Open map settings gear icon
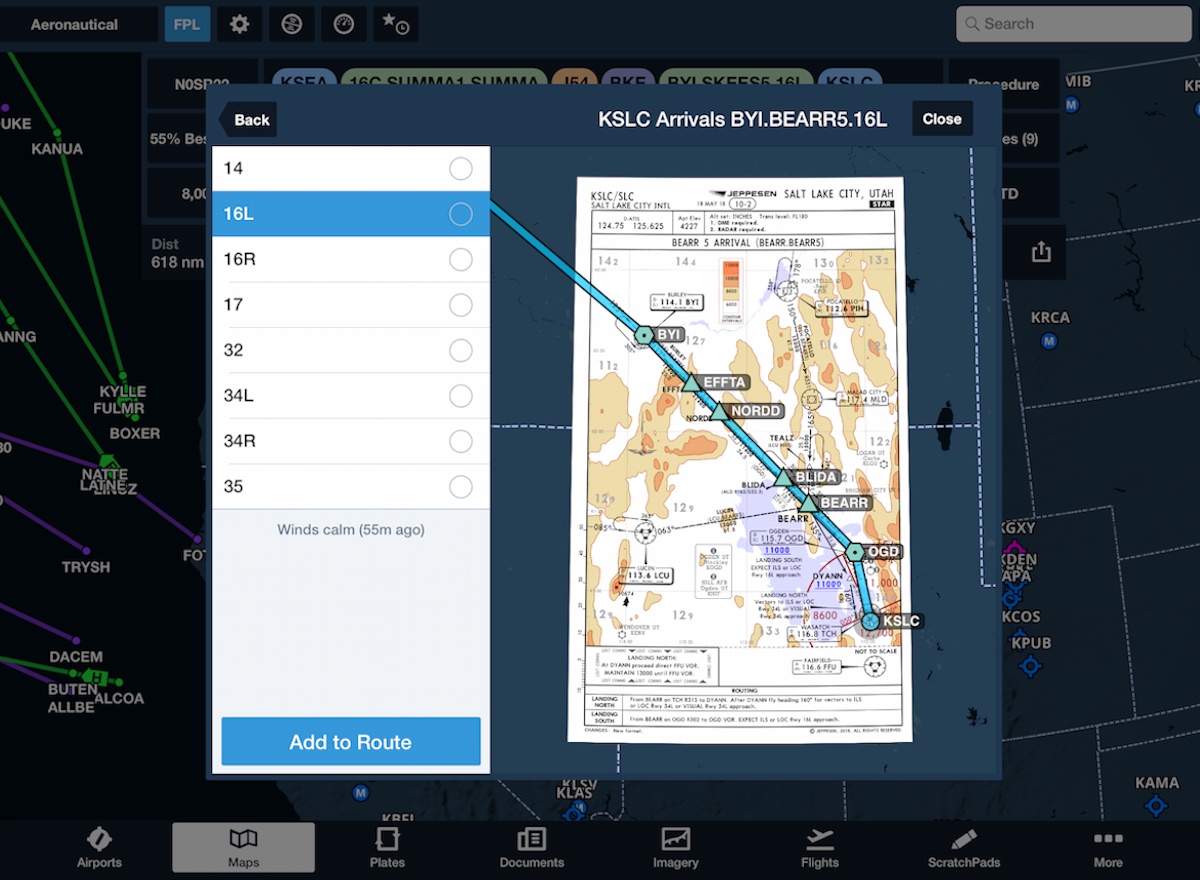1200x880 pixels. click(x=240, y=24)
